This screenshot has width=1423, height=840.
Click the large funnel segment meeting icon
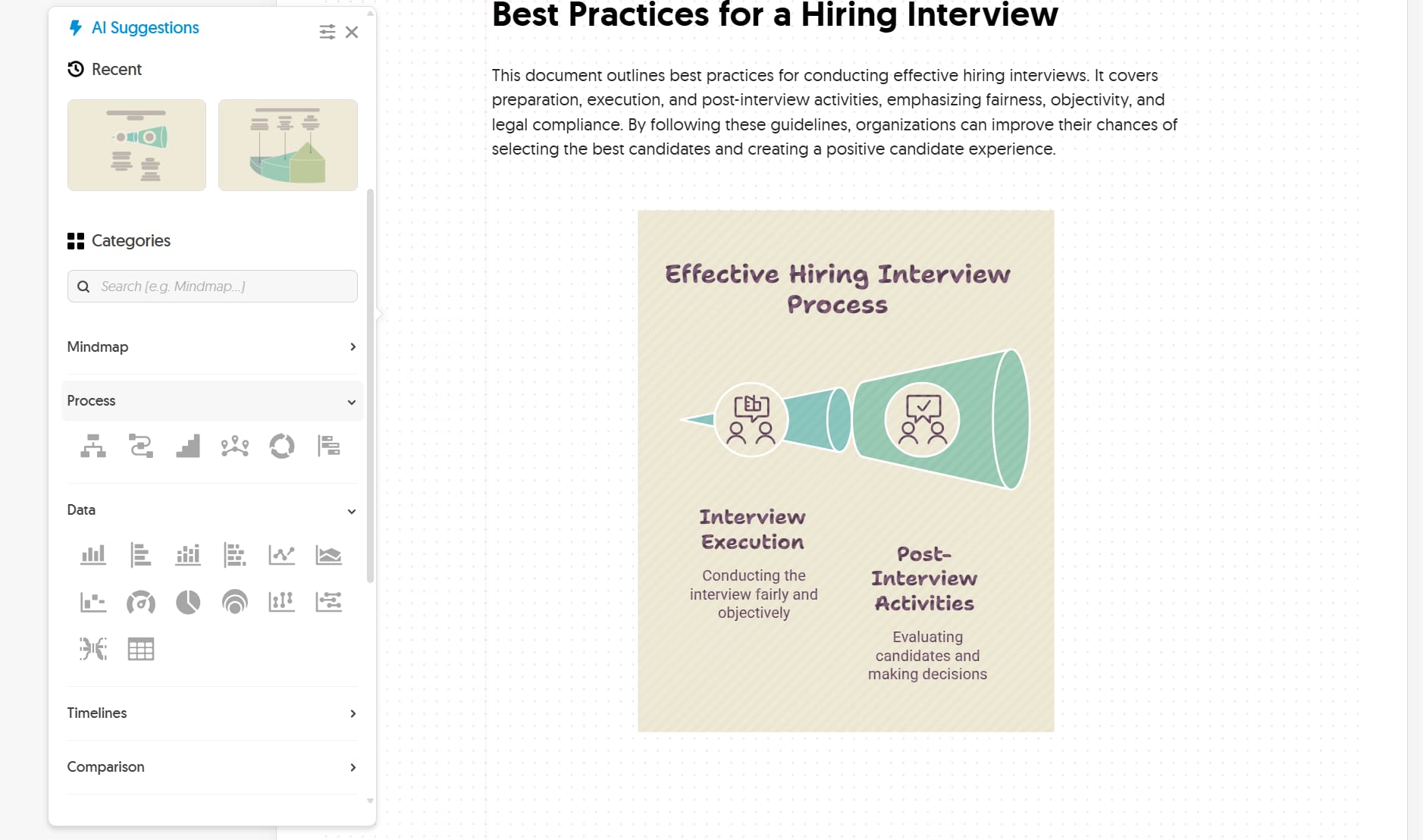(923, 419)
